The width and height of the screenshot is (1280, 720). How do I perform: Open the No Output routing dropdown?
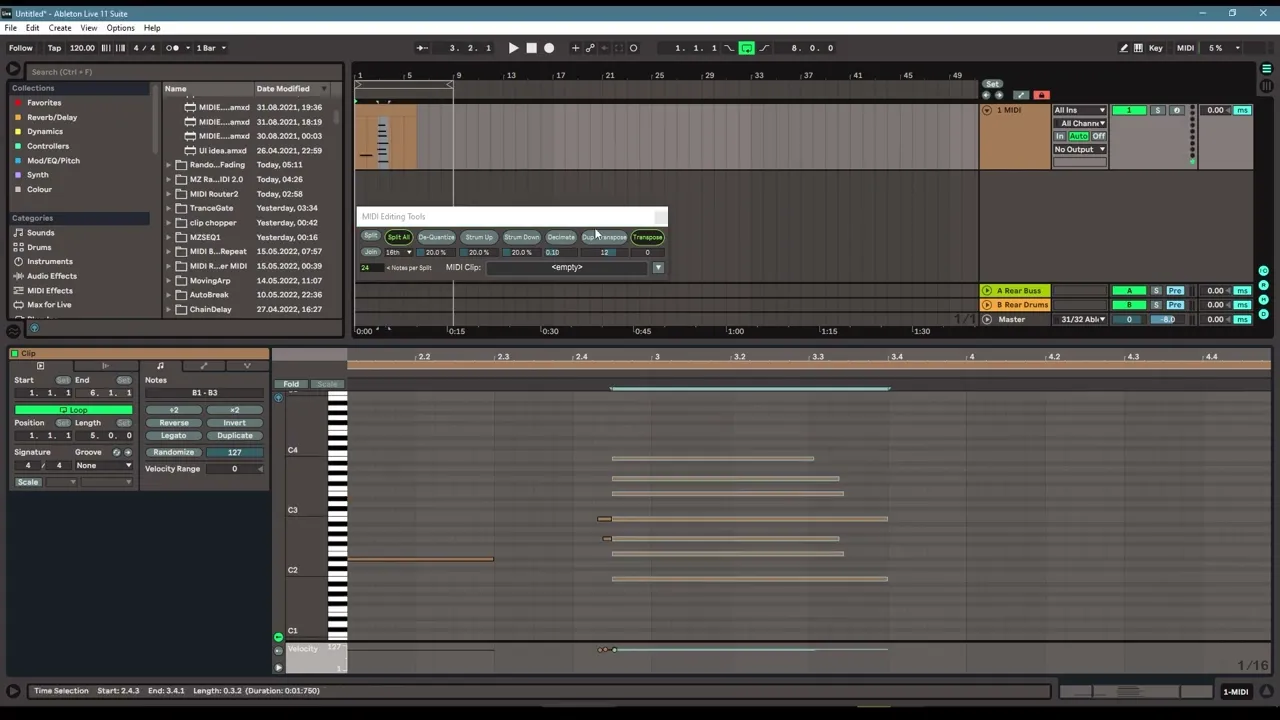click(x=1079, y=149)
